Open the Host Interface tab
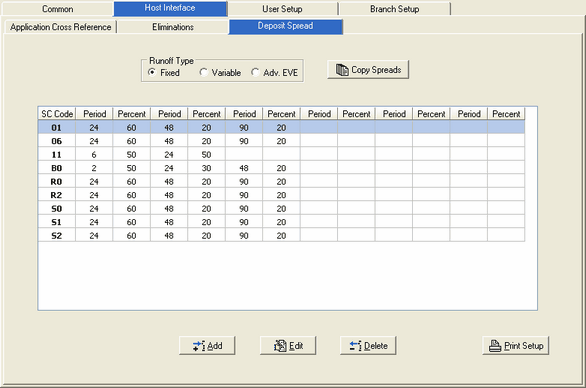Viewport: 586px width, 388px height. (170, 8)
